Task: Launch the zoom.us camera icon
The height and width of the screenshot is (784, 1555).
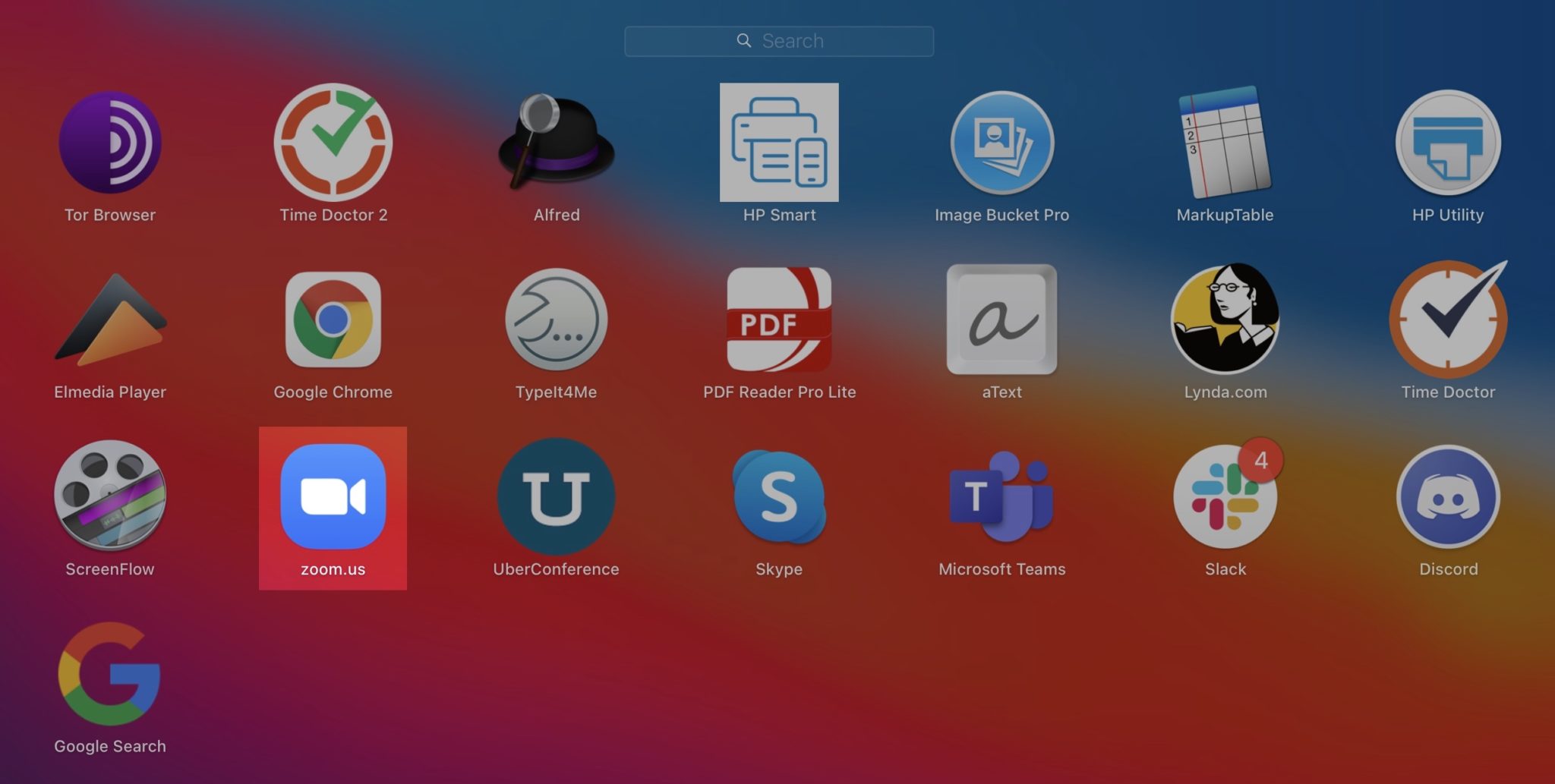Action: [333, 496]
